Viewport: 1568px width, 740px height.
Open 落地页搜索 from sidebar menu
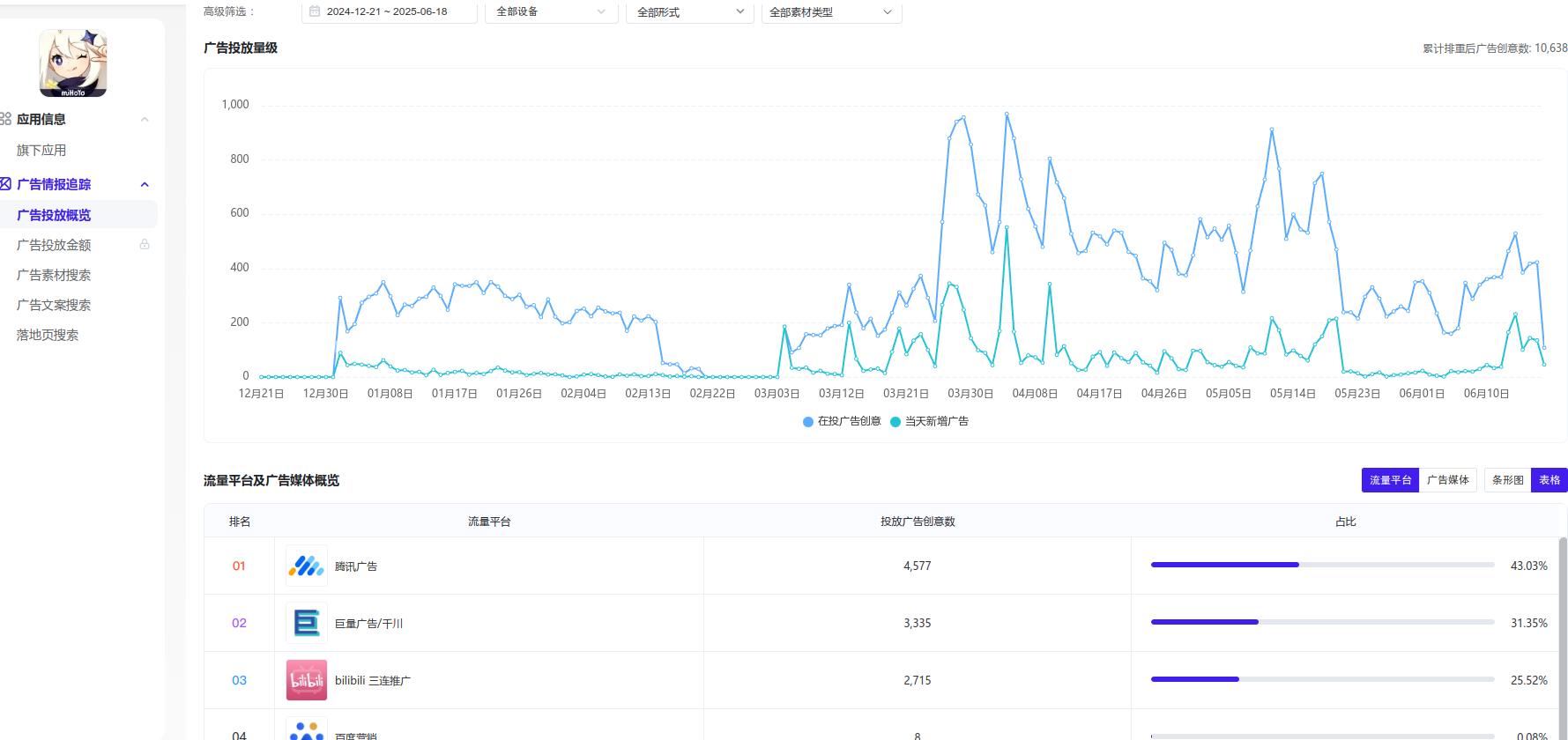tap(48, 335)
